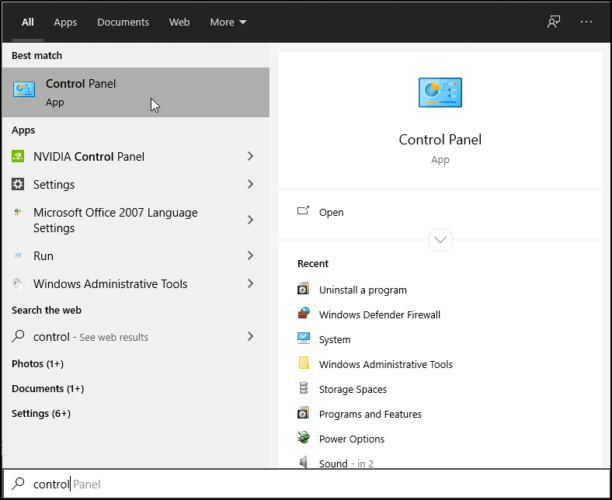Screen dimensions: 612x500
Task: Click the Windows Defender Firewall icon
Action: click(304, 314)
